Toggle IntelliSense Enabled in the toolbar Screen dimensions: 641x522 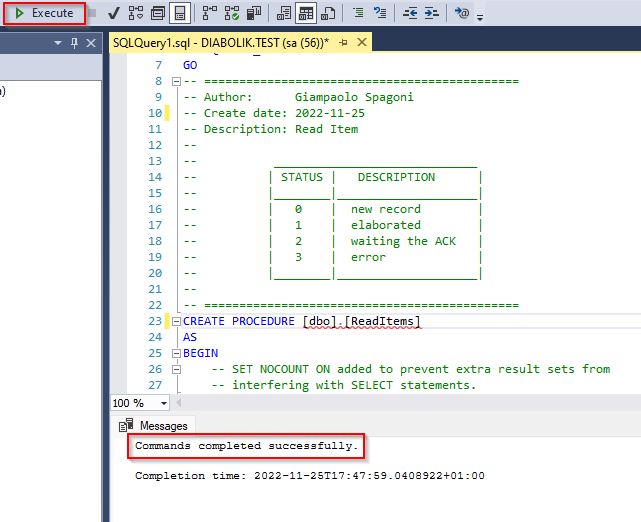(180, 13)
